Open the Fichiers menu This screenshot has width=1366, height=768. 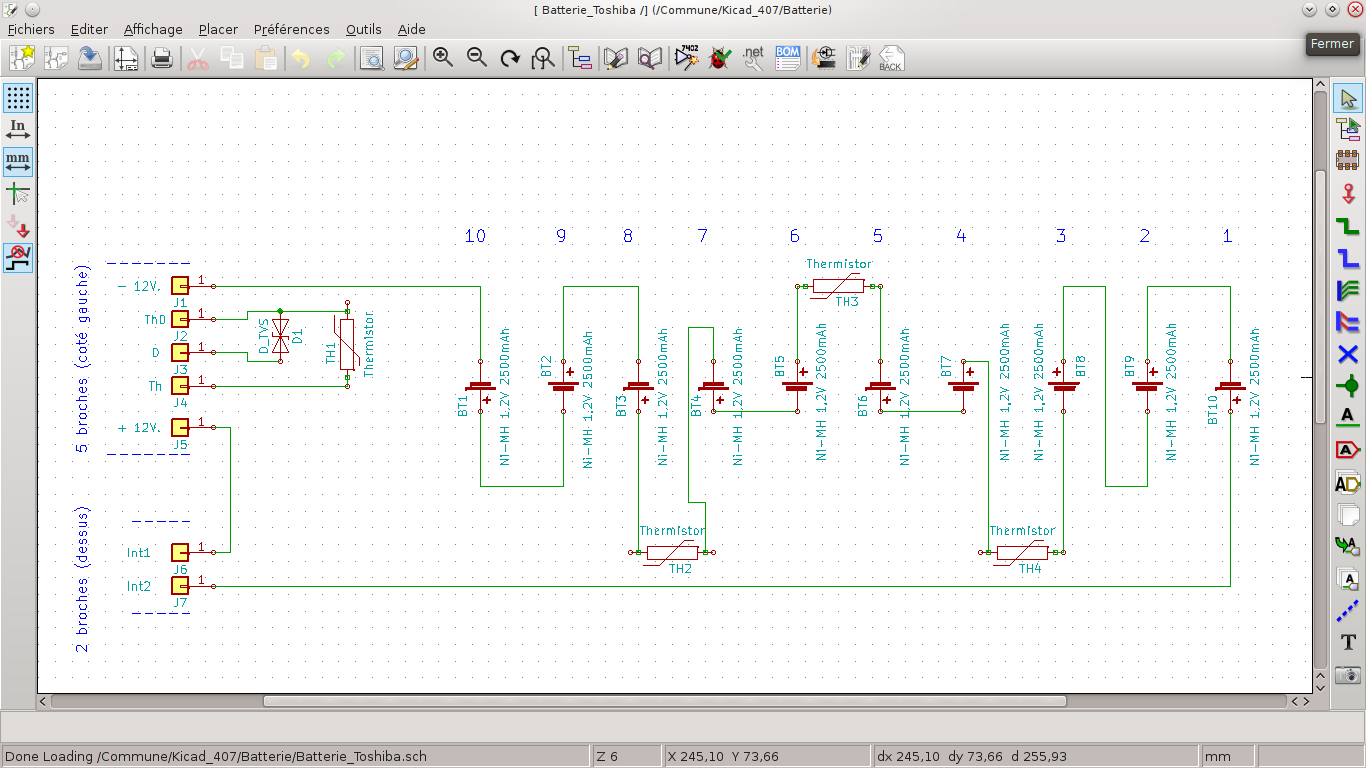31,29
